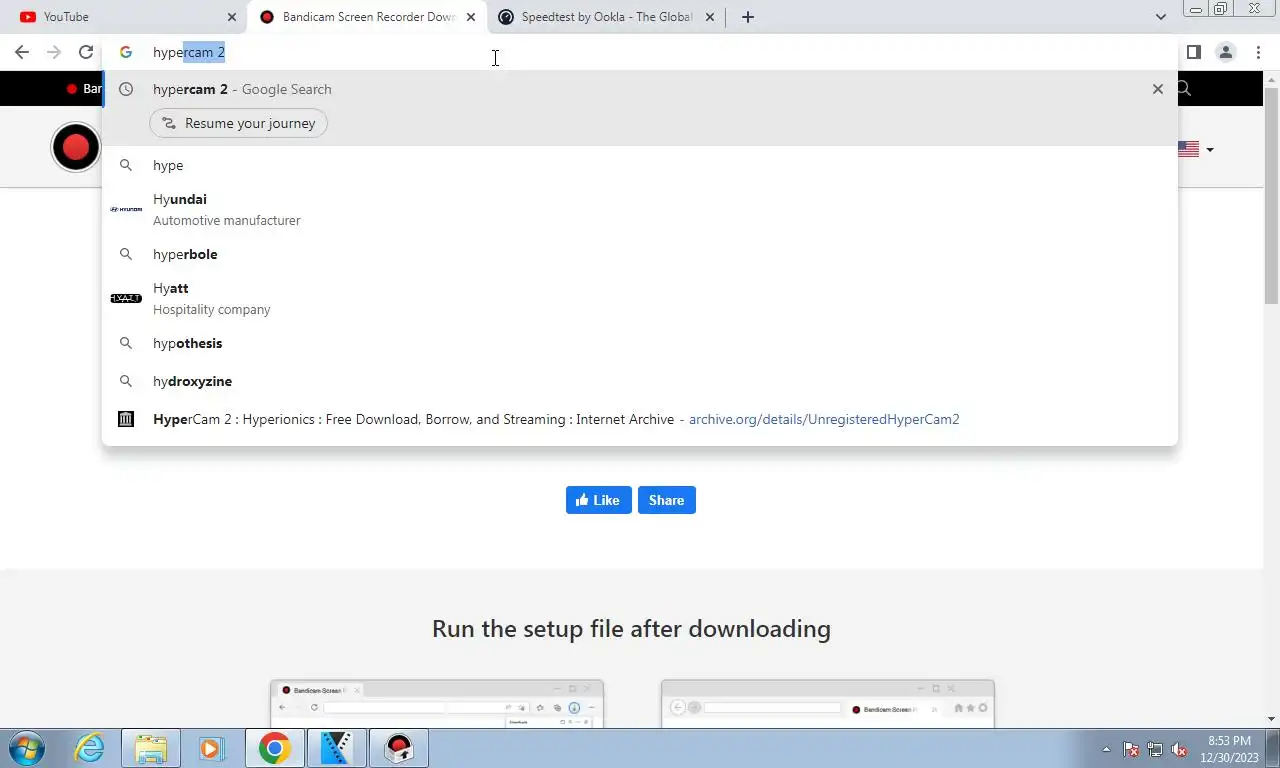Expand the language dropdown arrow beside the flag
This screenshot has width=1280, height=768.
tap(1210, 150)
